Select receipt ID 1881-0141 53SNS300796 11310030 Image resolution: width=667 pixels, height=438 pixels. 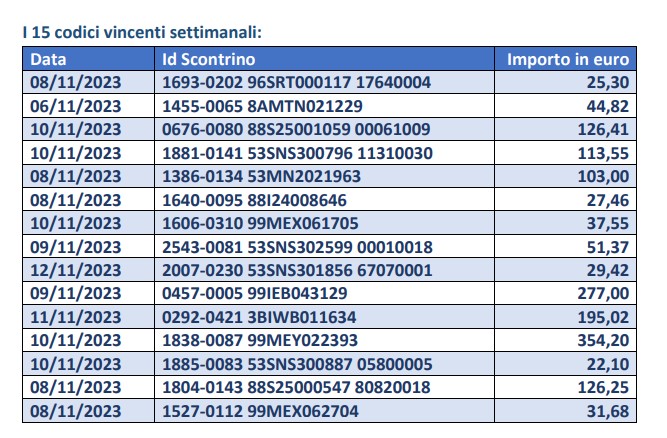(x=297, y=154)
